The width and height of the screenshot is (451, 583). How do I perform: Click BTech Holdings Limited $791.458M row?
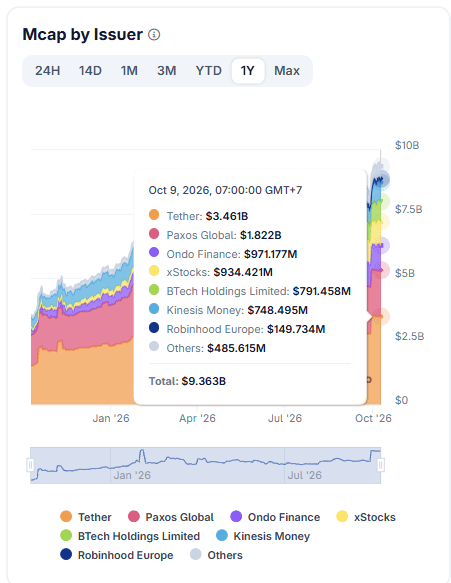tap(249, 291)
